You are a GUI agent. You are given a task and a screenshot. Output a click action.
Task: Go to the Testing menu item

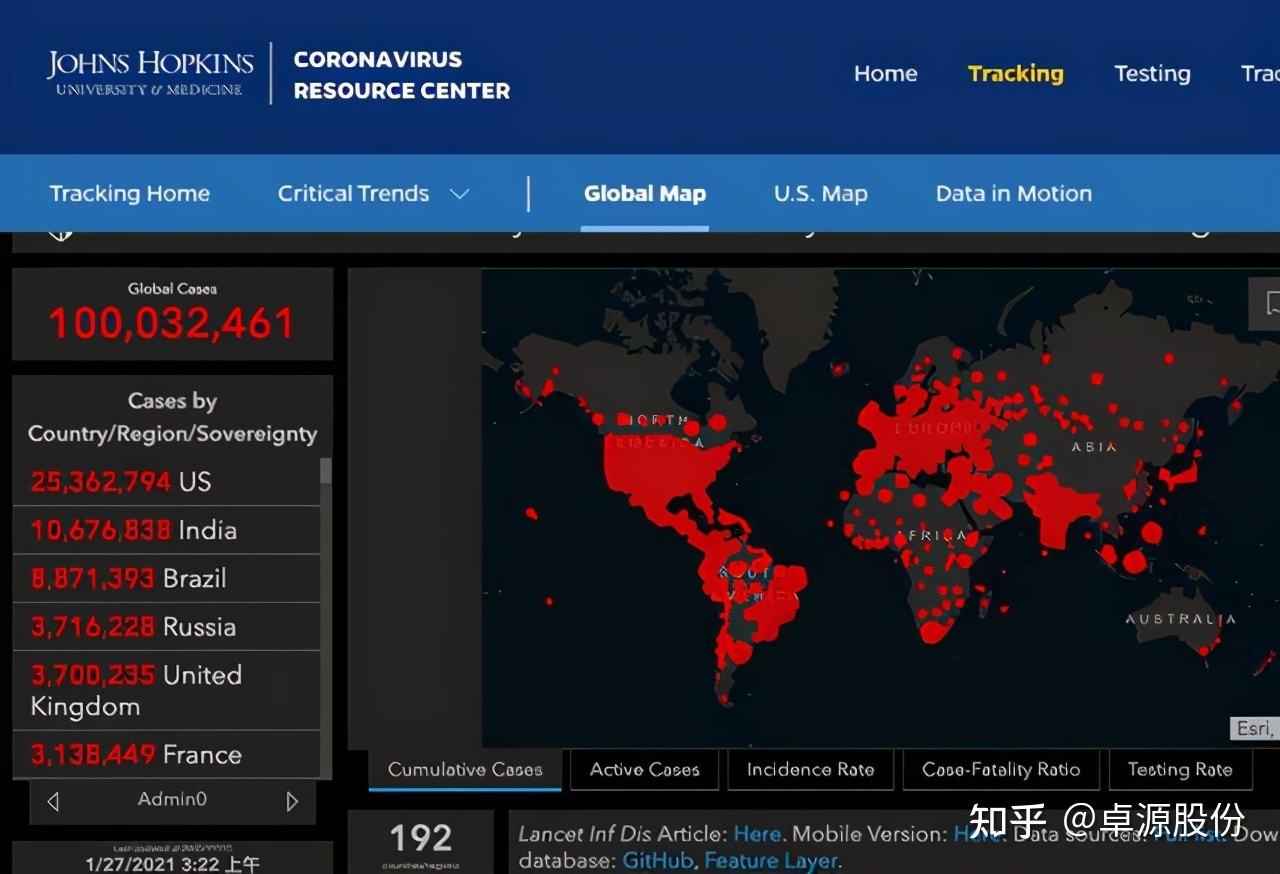tap(1152, 73)
